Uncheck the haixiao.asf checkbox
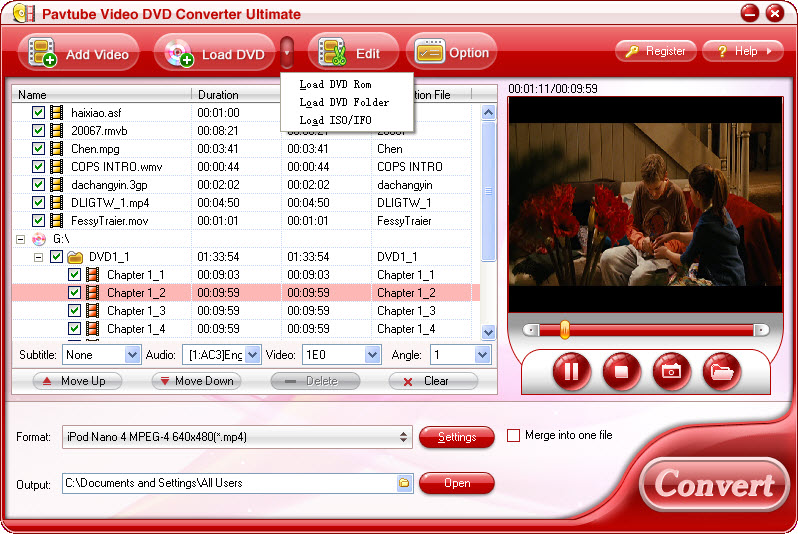 coord(38,113)
